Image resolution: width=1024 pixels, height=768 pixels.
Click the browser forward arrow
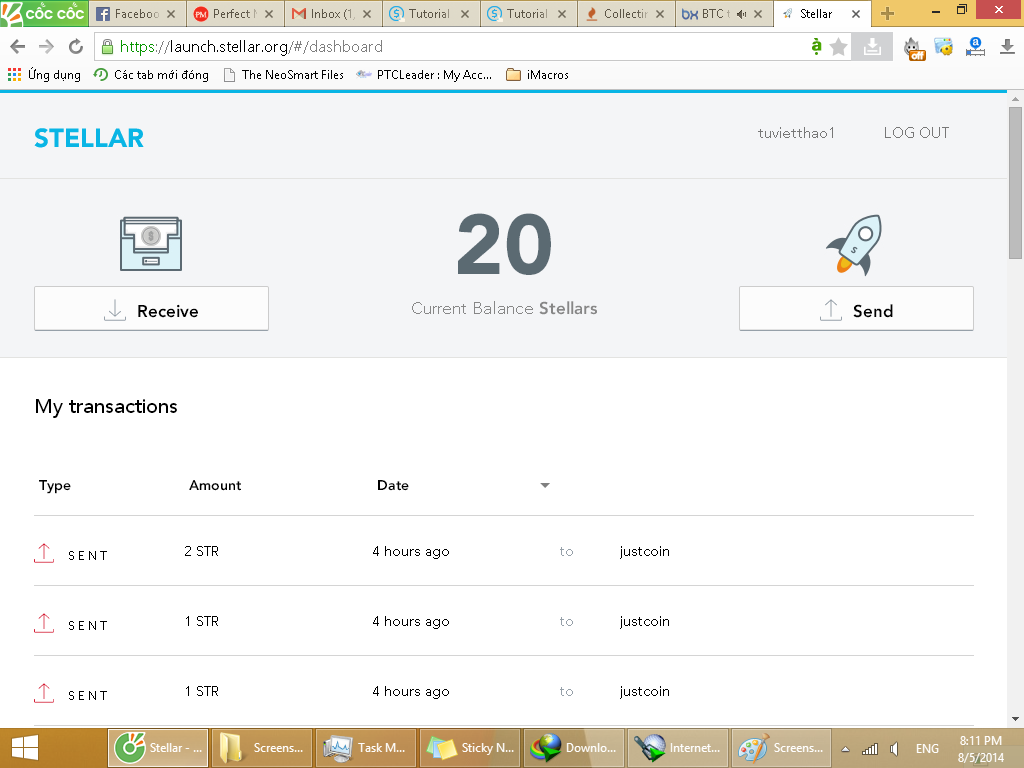point(46,46)
